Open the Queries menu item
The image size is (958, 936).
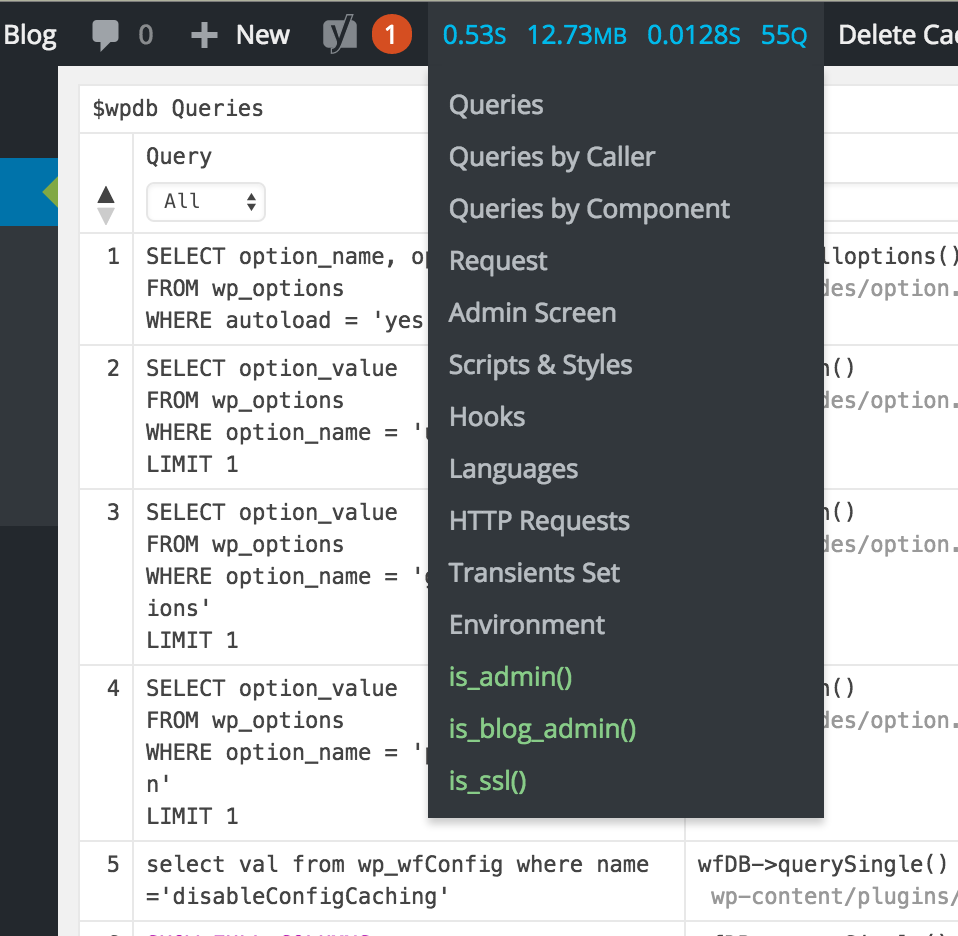[495, 105]
